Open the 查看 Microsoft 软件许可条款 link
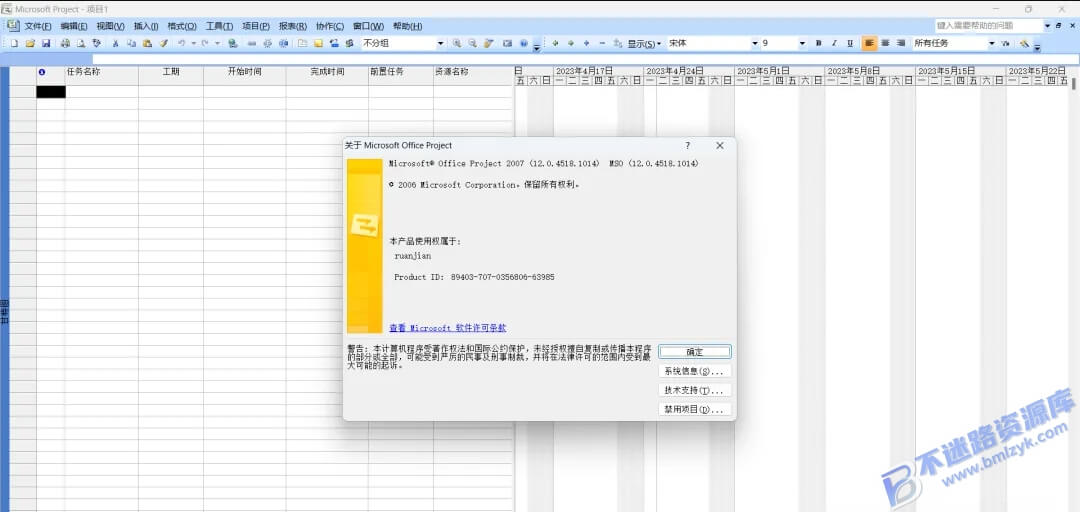This screenshot has height=512, width=1080. (448, 328)
